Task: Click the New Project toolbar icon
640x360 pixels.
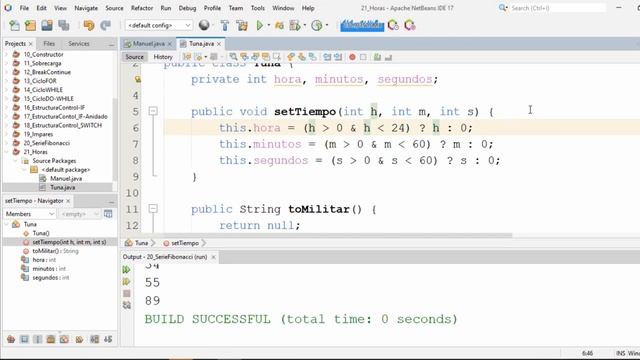Action: tap(30, 25)
